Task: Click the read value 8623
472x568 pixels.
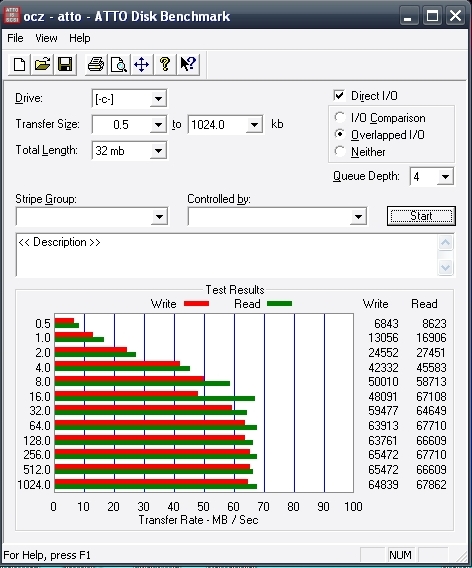Action: [x=434, y=323]
